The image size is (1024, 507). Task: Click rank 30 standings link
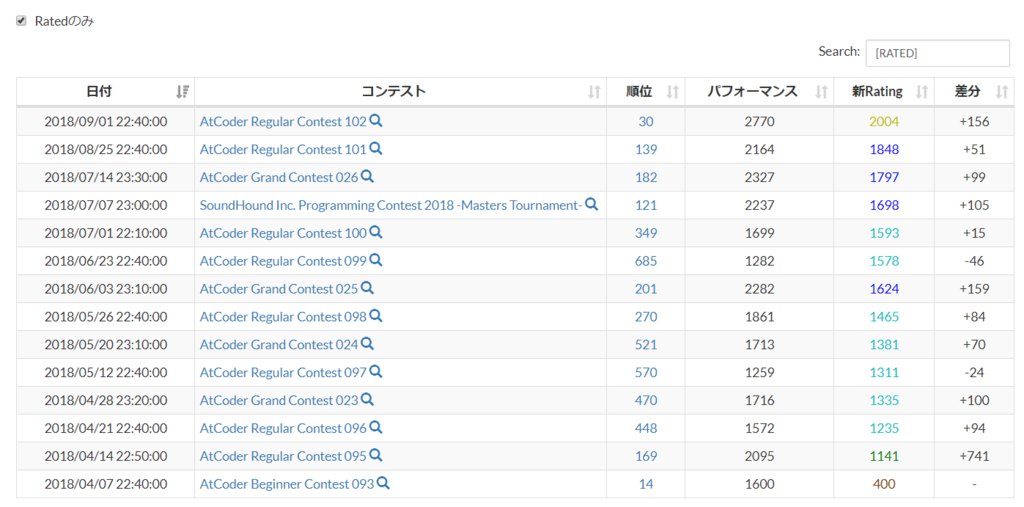point(646,122)
